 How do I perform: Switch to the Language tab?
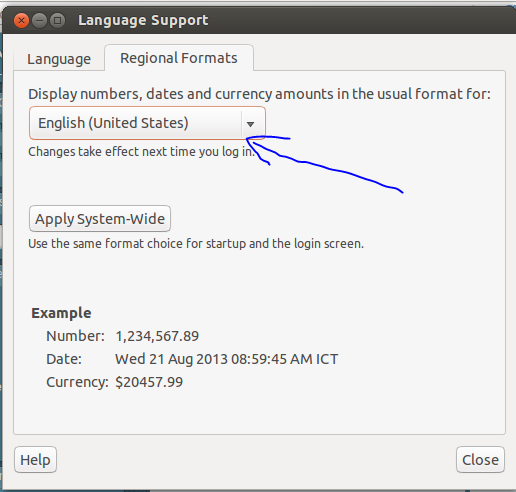tap(59, 59)
